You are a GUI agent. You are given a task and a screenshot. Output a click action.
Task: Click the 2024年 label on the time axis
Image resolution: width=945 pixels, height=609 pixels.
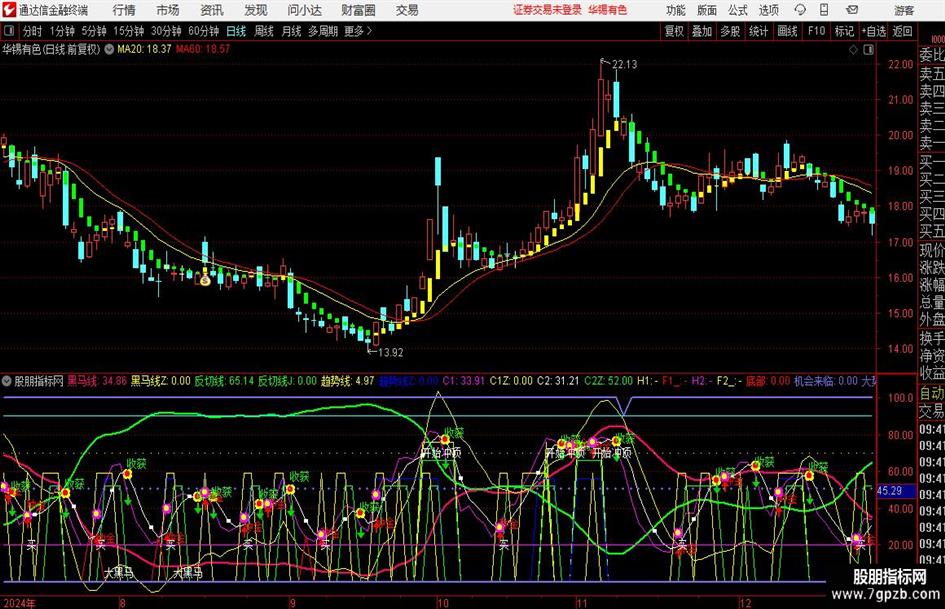[19, 602]
